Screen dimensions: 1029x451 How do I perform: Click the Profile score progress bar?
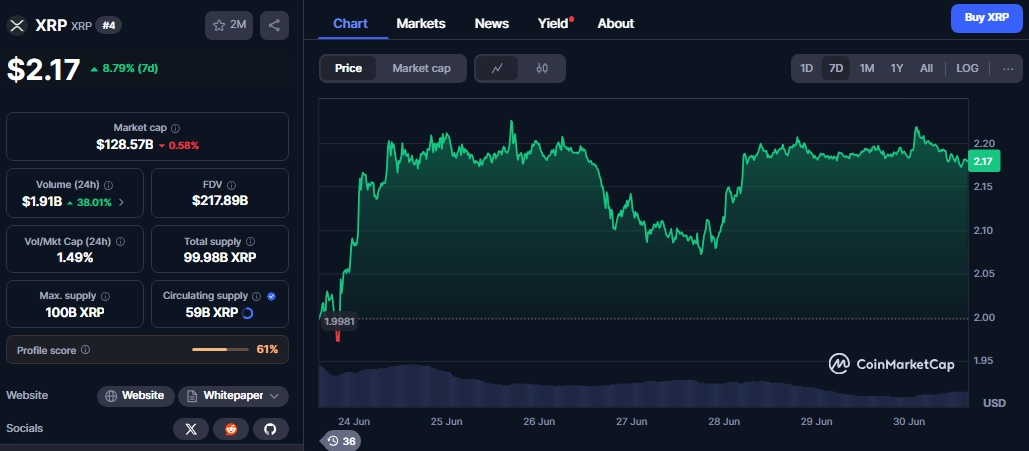point(220,350)
